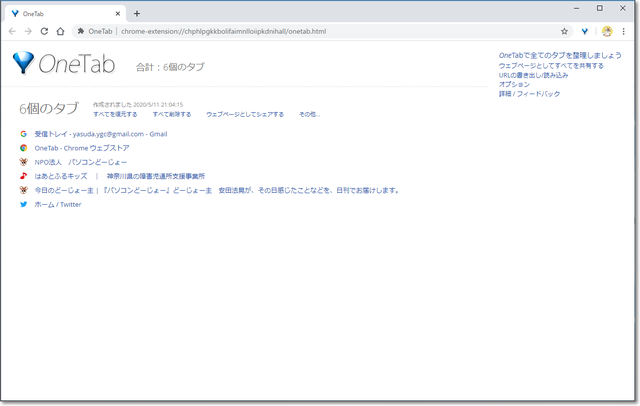
Task: Click the browser reload button
Action: tap(44, 31)
